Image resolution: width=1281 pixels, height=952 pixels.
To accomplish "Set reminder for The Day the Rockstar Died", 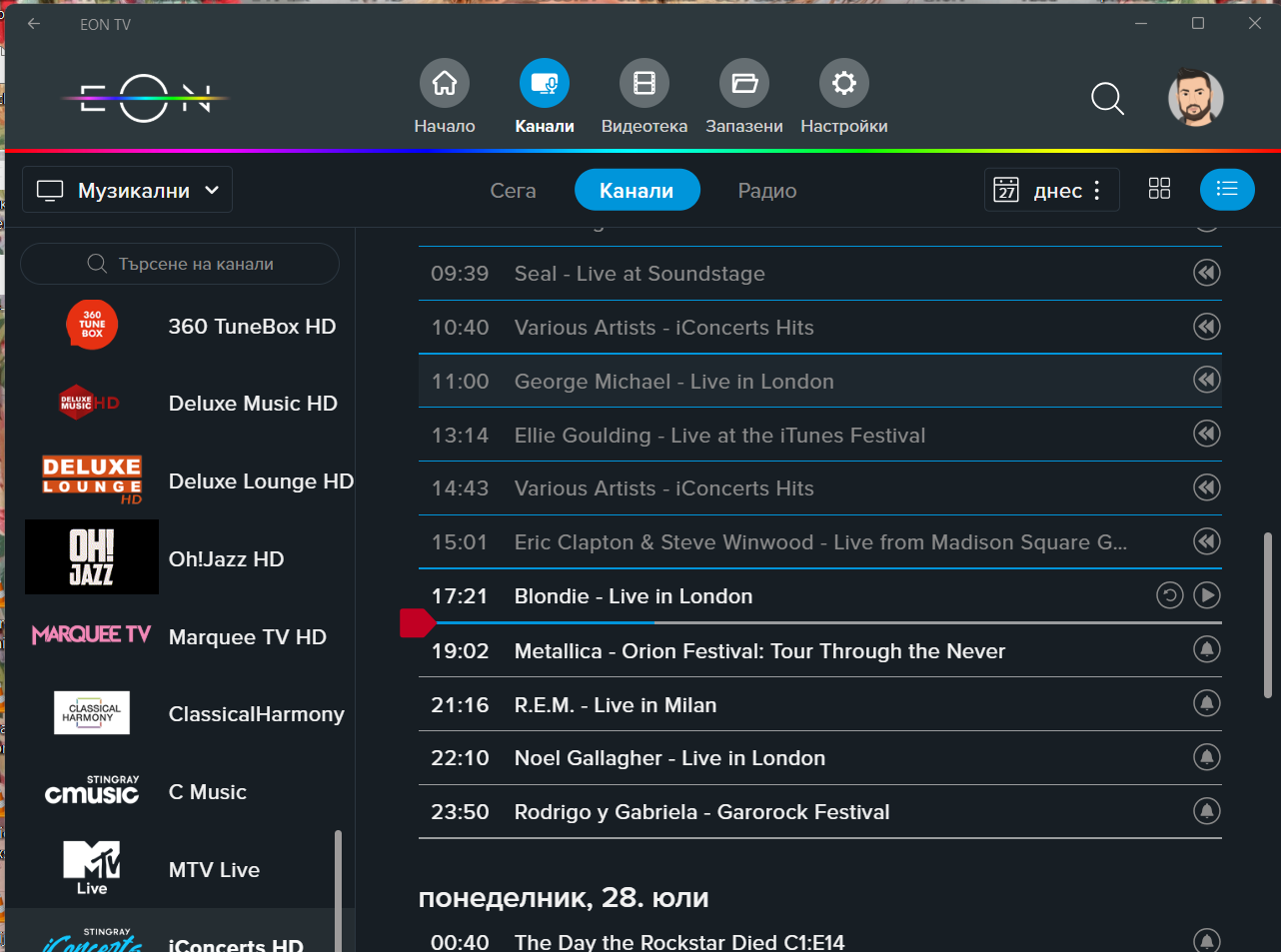I will coord(1207,940).
